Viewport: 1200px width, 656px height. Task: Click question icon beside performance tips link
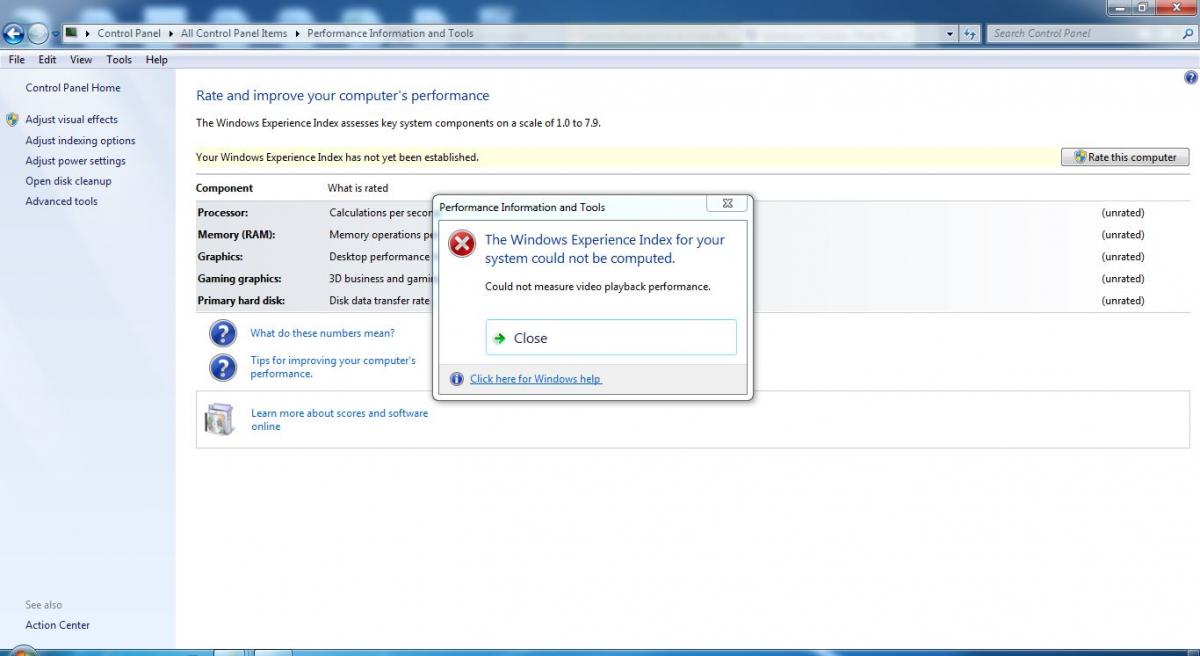coord(222,367)
